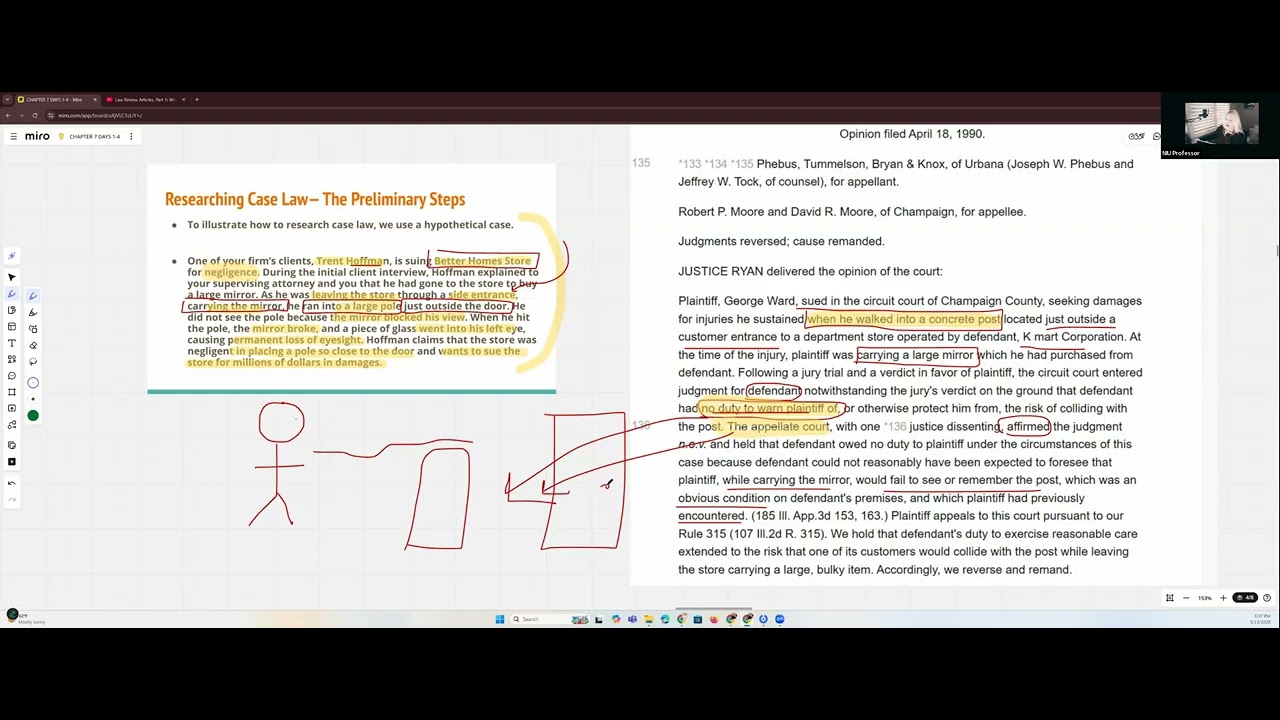1280x720 pixels.
Task: Click the NIU Professor webcam thumbnail
Action: pyautogui.click(x=1219, y=126)
